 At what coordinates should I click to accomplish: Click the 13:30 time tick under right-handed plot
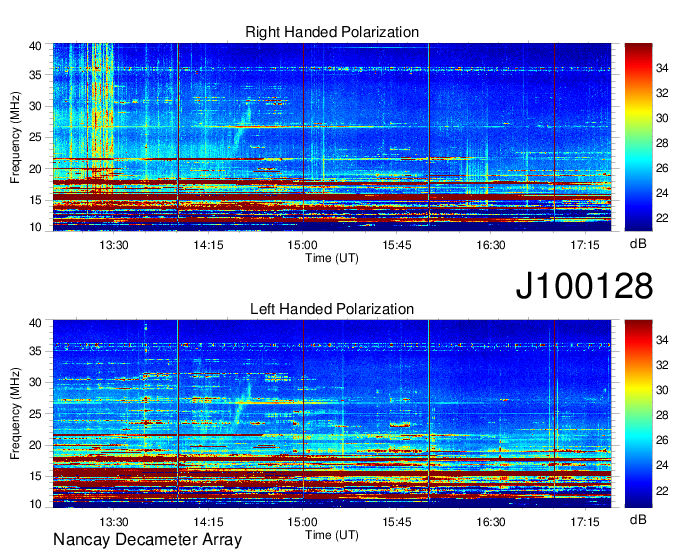[x=114, y=245]
